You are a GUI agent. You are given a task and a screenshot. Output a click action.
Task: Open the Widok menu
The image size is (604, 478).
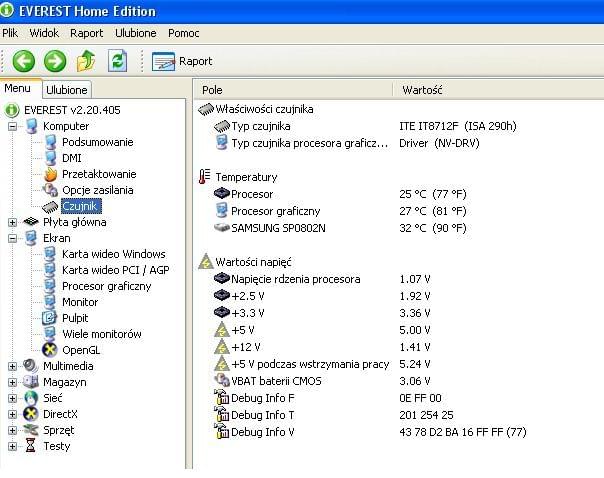pos(44,33)
